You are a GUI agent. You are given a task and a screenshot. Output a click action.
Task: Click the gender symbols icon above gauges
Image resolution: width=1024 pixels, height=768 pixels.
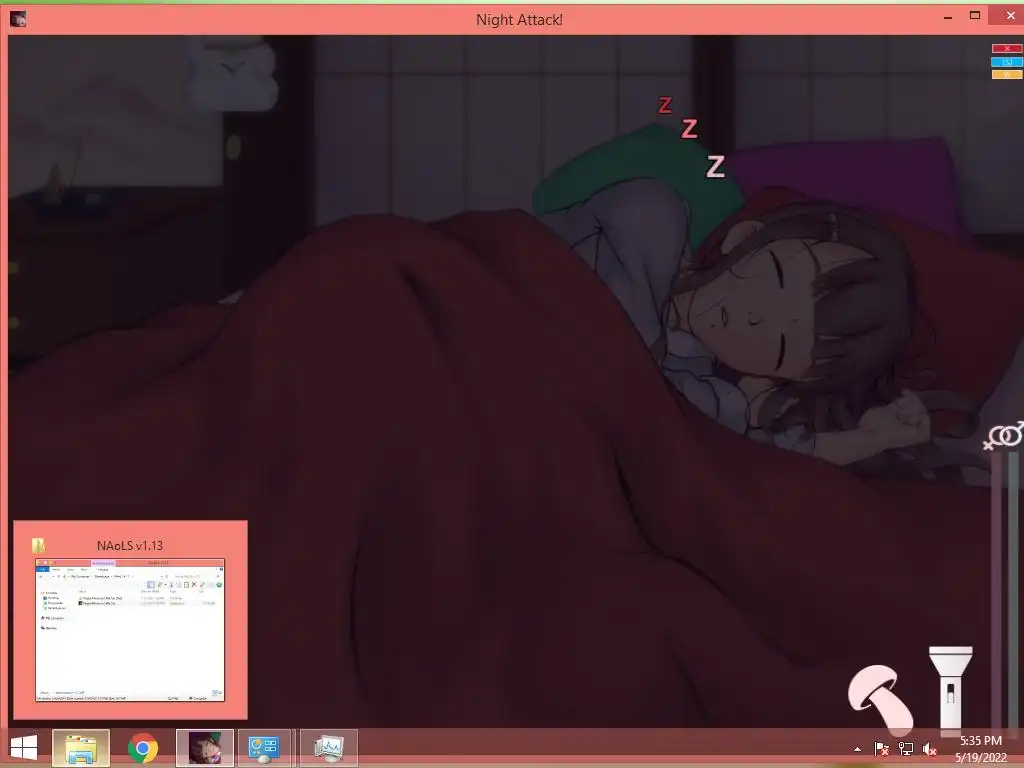coord(1004,436)
